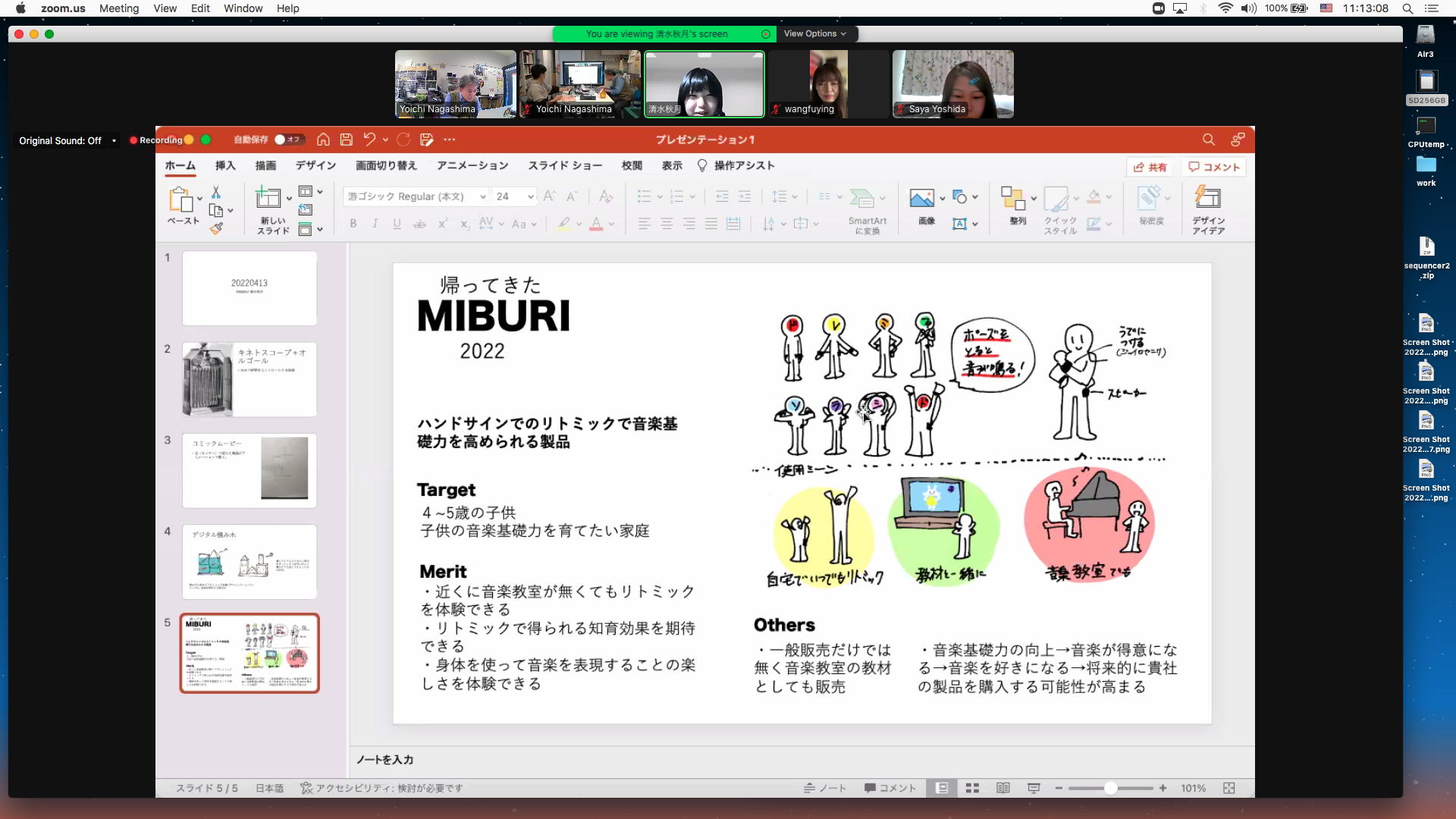Select slide 2 thumbnail
This screenshot has width=1456, height=819.
coord(249,379)
